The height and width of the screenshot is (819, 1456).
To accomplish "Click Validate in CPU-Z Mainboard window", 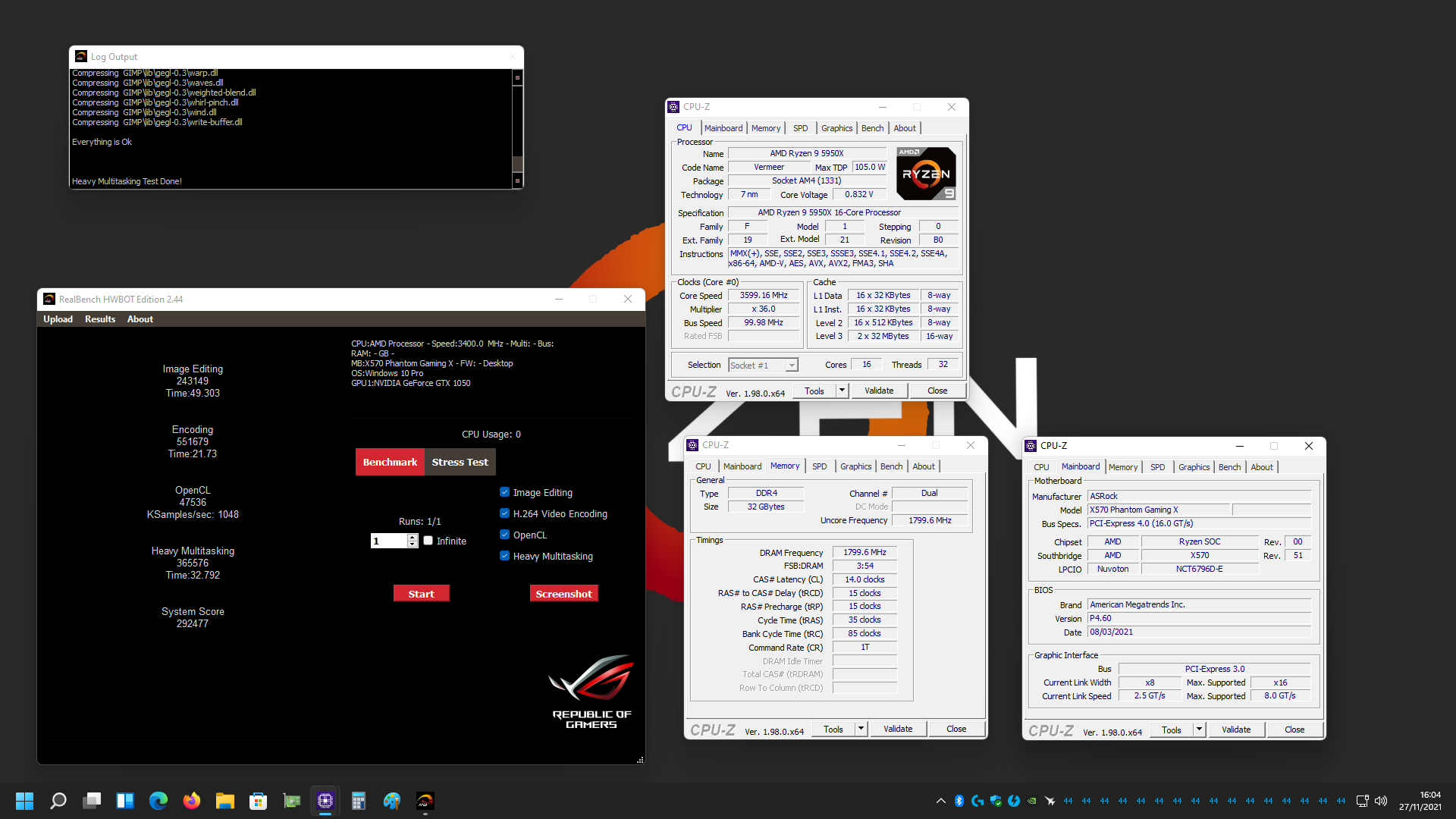I will (1236, 730).
